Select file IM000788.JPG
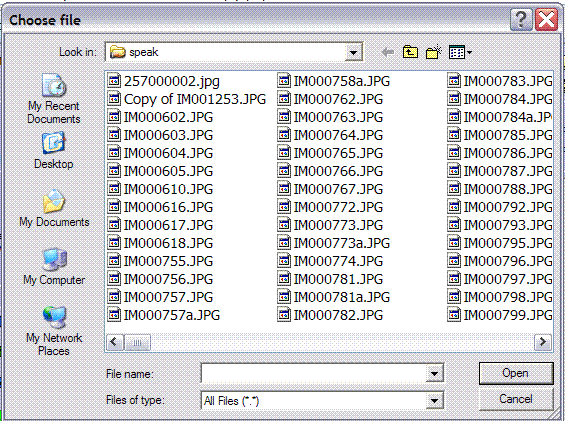The image size is (566, 421). 500,189
